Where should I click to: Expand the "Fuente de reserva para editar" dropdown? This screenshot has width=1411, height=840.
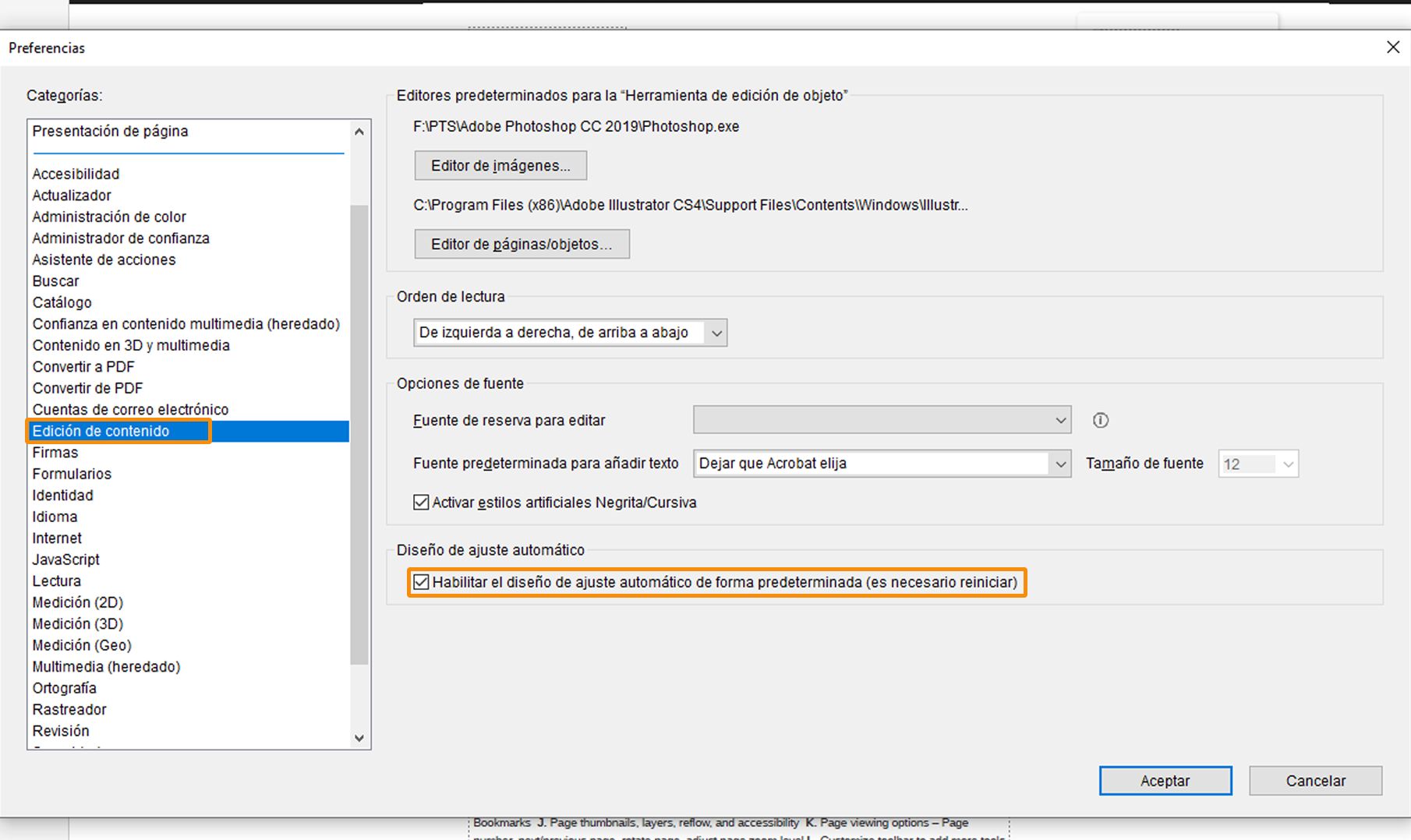click(x=1060, y=420)
